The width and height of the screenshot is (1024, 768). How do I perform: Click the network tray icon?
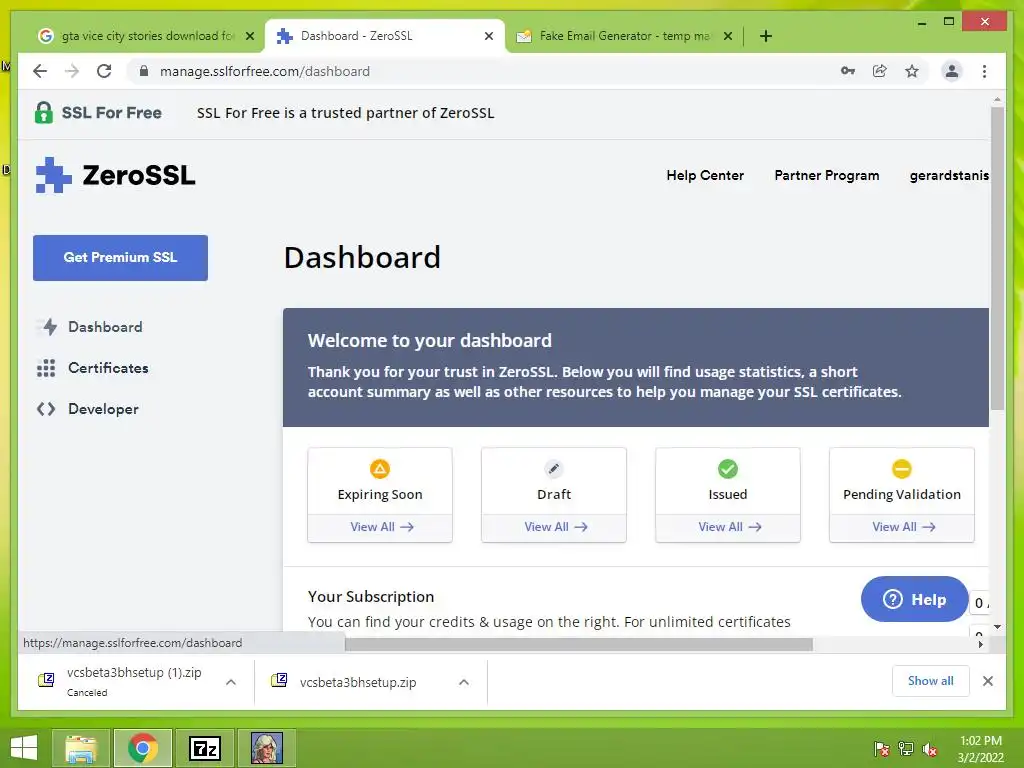tap(906, 749)
